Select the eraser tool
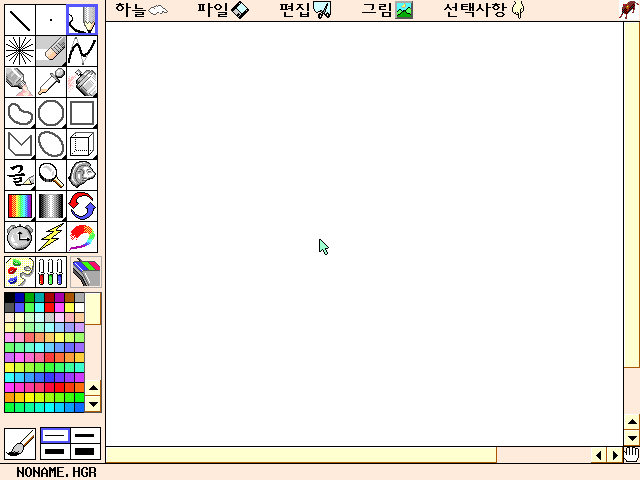Screen dimensions: 640x480 pos(51,51)
